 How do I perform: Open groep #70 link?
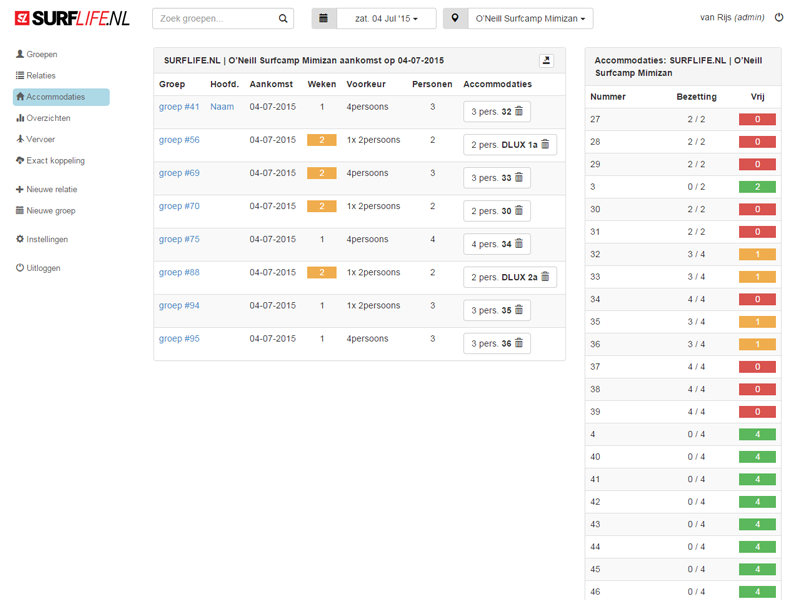179,206
